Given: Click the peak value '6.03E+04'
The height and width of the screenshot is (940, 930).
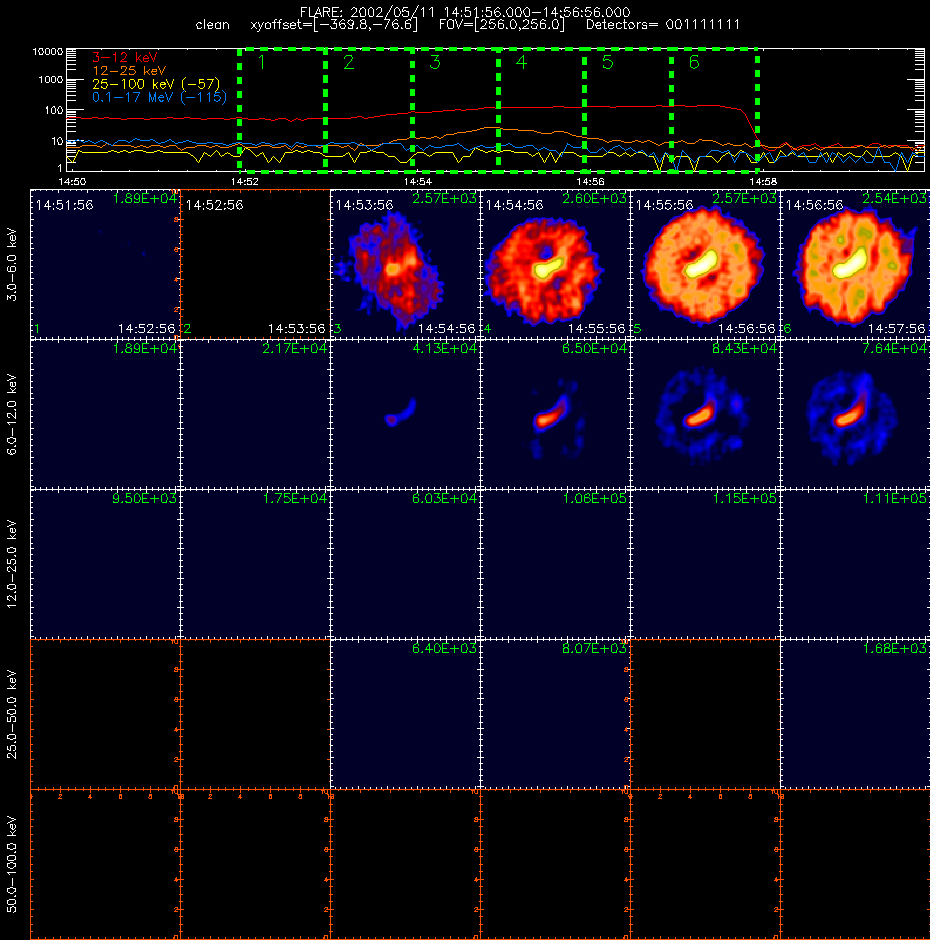Looking at the screenshot, I should click(444, 498).
